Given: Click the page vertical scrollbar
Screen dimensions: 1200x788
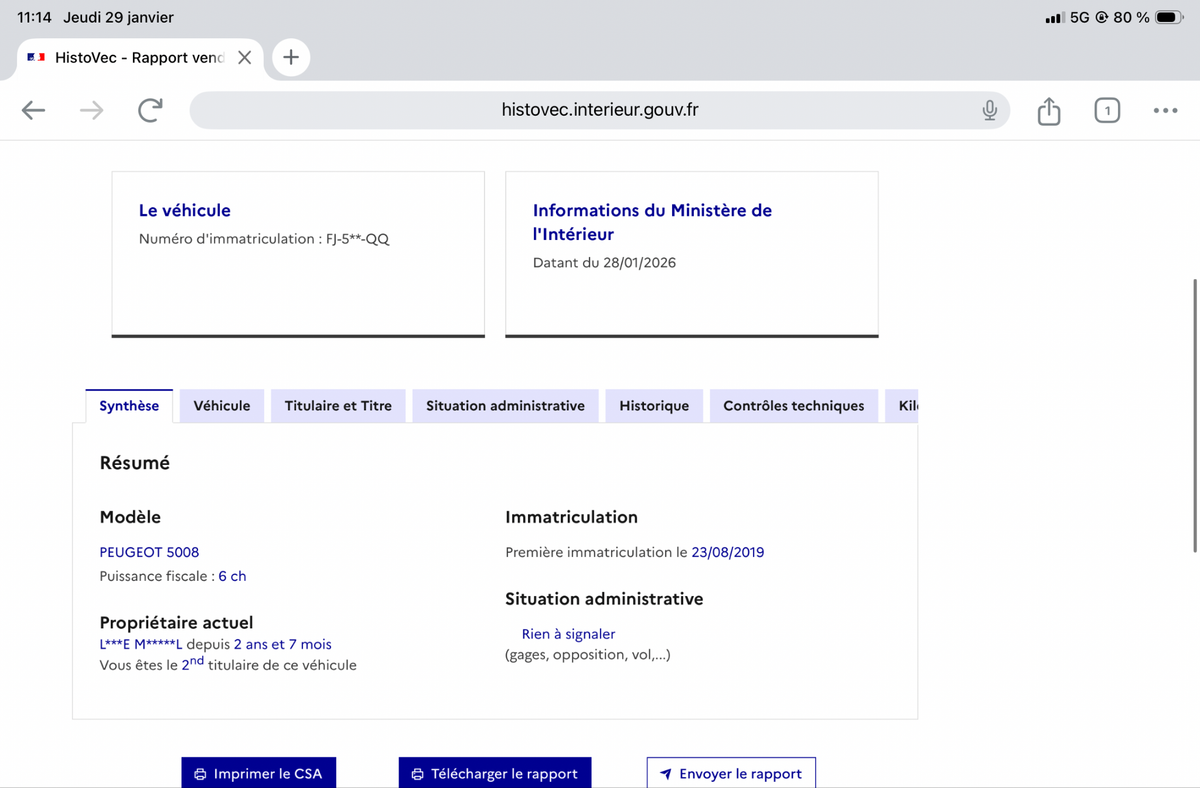Looking at the screenshot, I should (x=1195, y=415).
